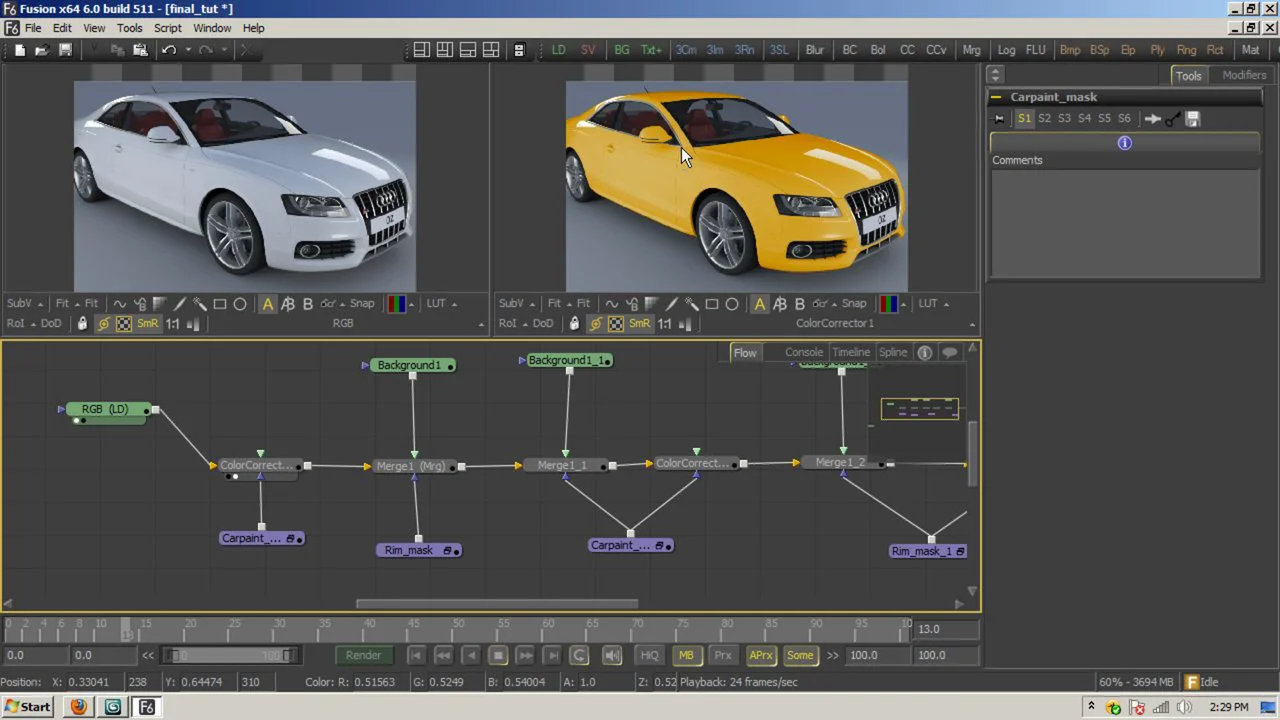Toggle APrx auto proxy mode
This screenshot has height=720, width=1280.
coord(761,655)
